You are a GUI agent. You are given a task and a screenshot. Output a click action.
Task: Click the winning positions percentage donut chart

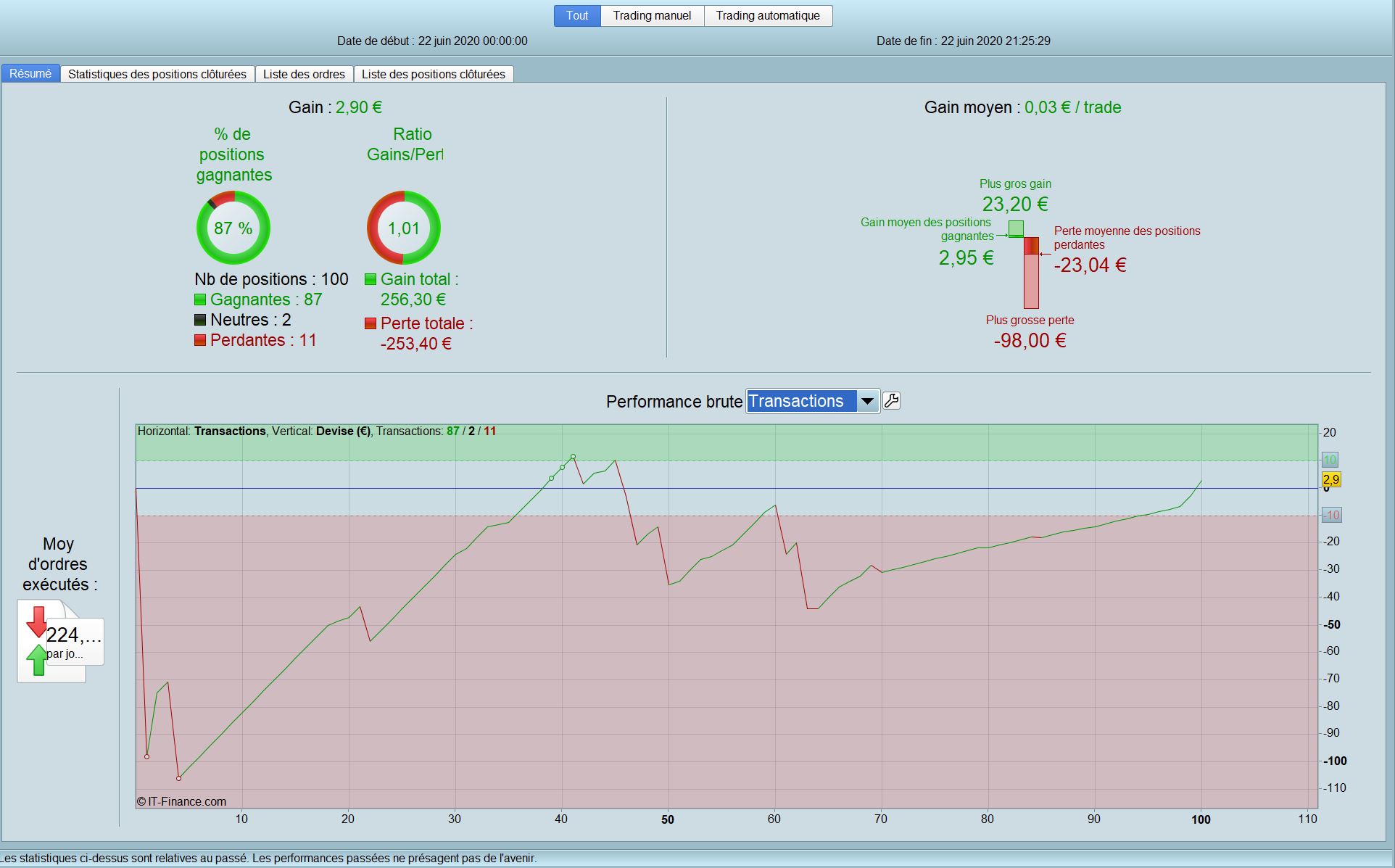click(233, 228)
